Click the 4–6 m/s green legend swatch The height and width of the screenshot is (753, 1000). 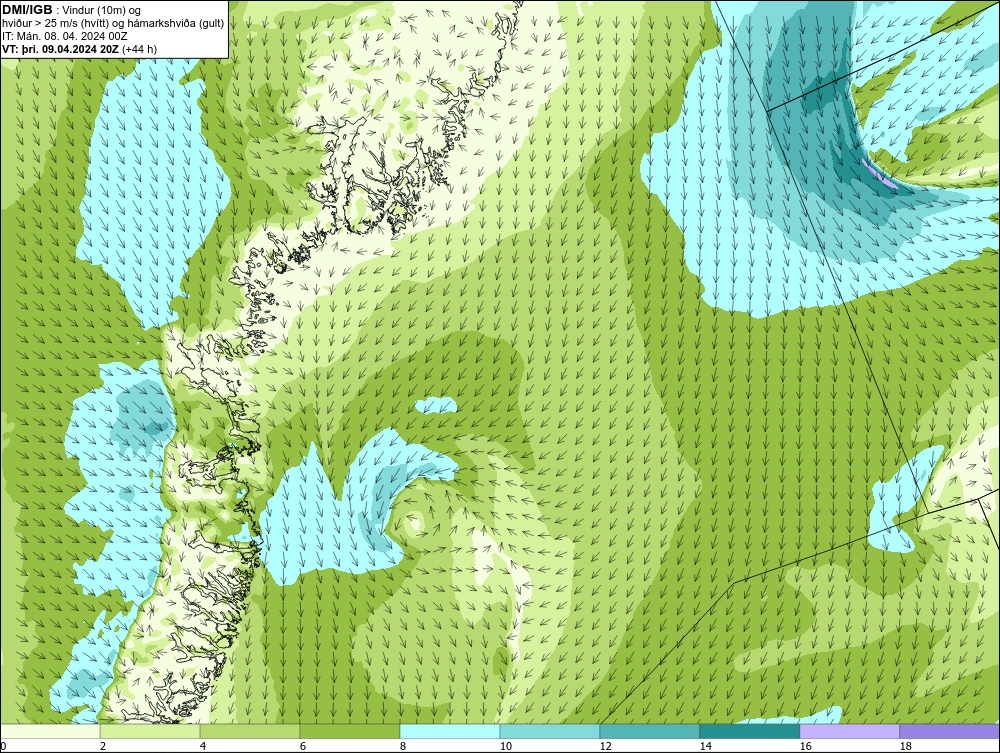coord(250,731)
